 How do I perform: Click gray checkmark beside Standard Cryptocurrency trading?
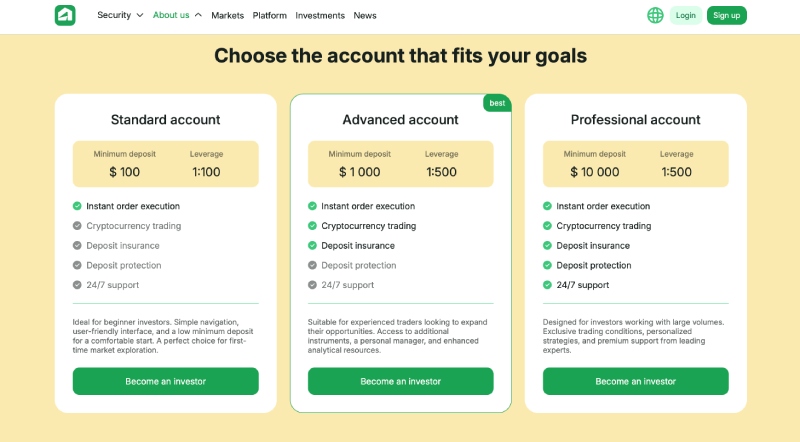(x=77, y=226)
